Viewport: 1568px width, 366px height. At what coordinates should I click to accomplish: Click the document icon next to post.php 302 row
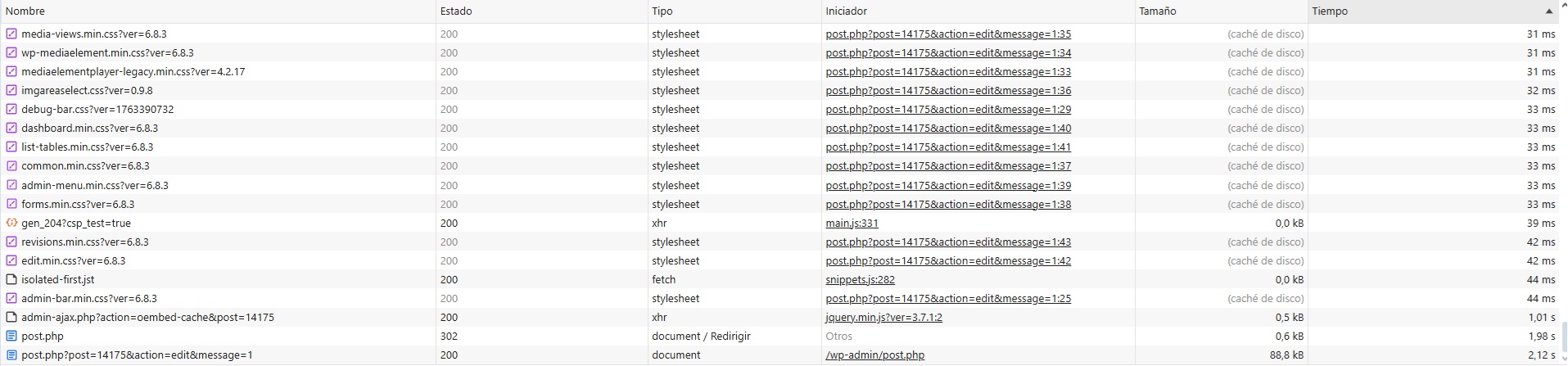(11, 336)
